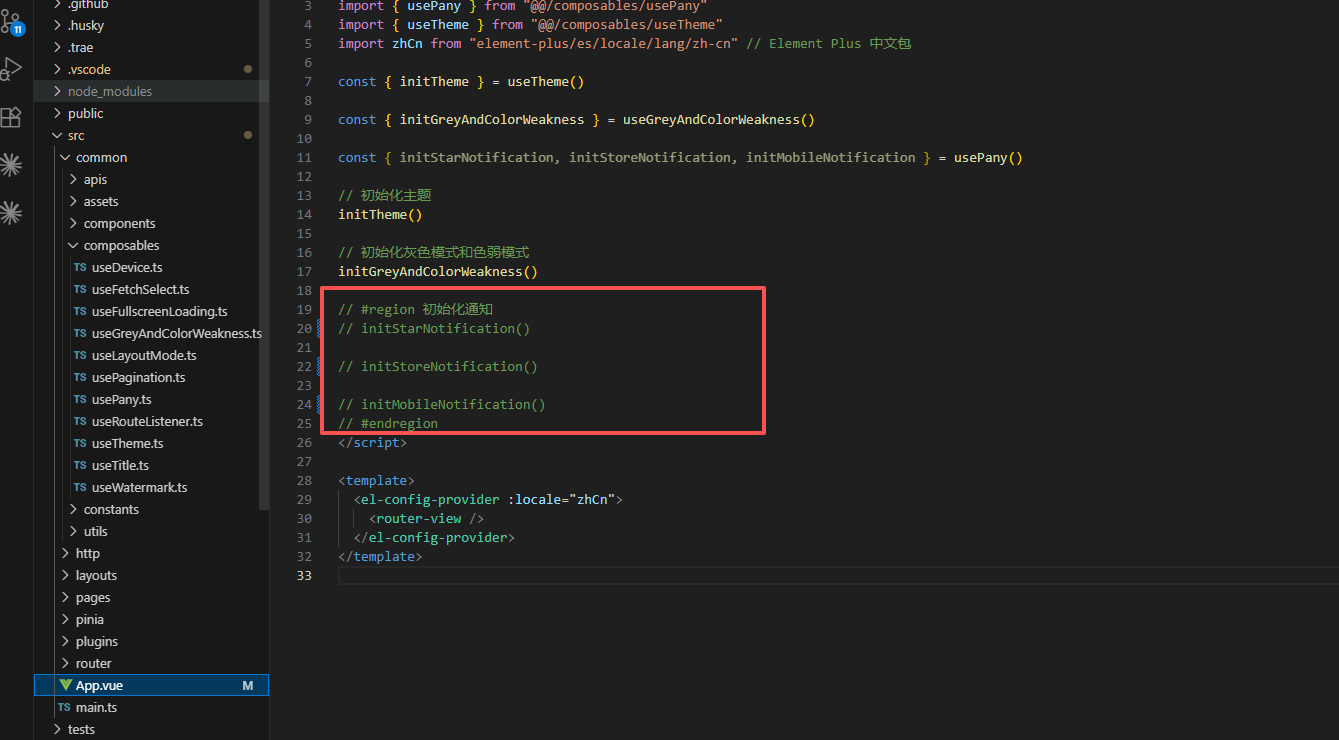Click the initGreyAndColorWeakness() call on line 17
This screenshot has height=740, width=1339.
click(438, 271)
